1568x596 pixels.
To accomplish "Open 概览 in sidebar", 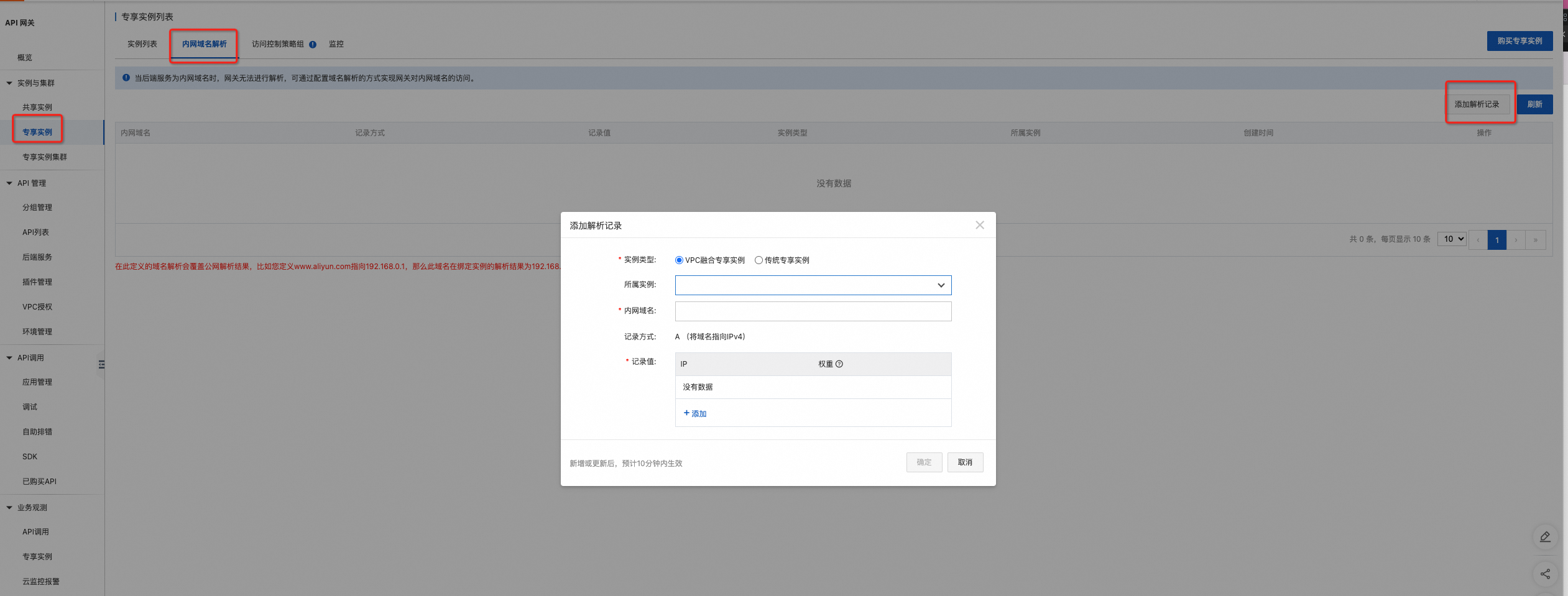I will pos(25,58).
